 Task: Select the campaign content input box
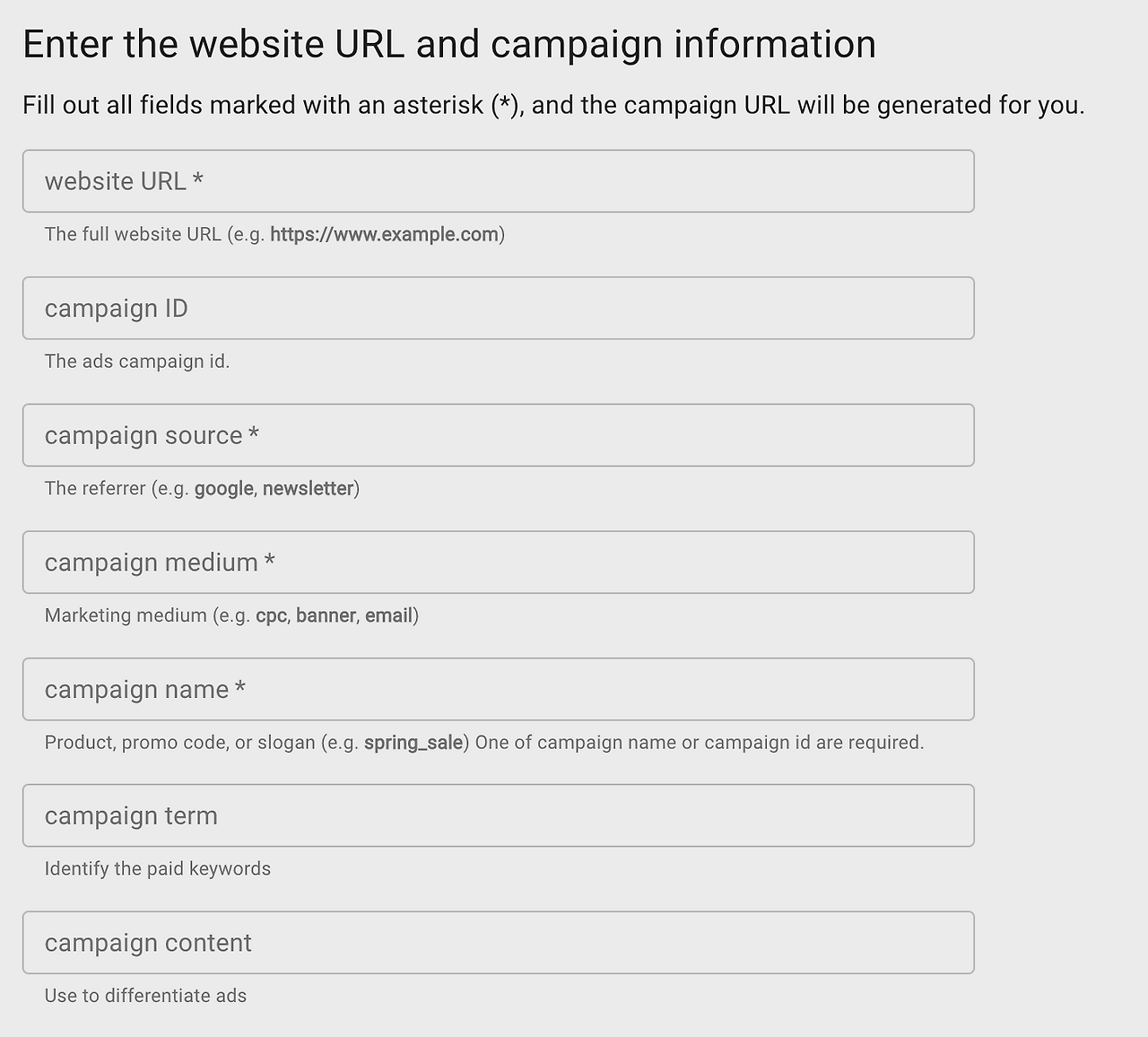[498, 943]
